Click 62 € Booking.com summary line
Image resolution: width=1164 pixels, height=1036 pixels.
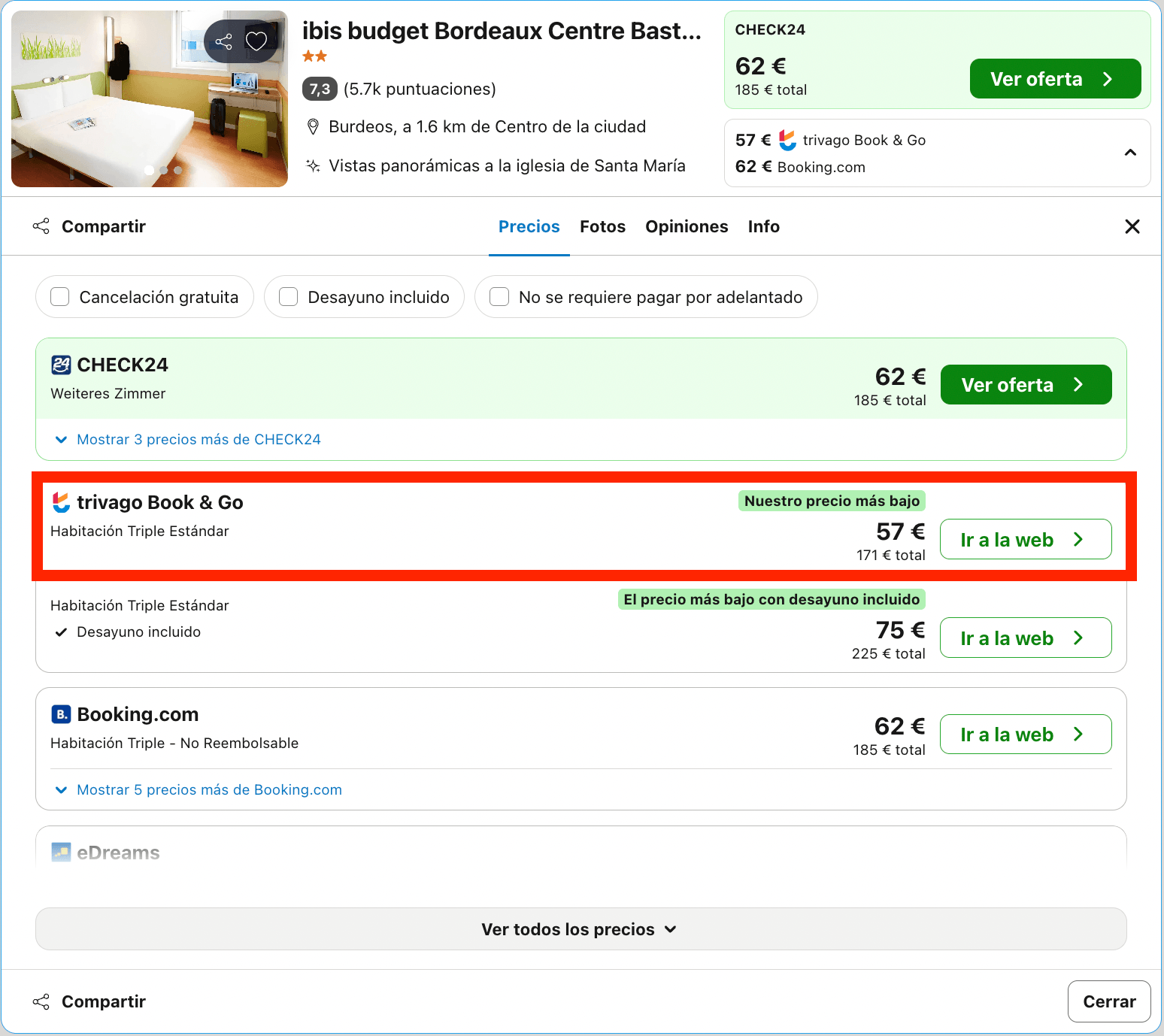[x=800, y=167]
